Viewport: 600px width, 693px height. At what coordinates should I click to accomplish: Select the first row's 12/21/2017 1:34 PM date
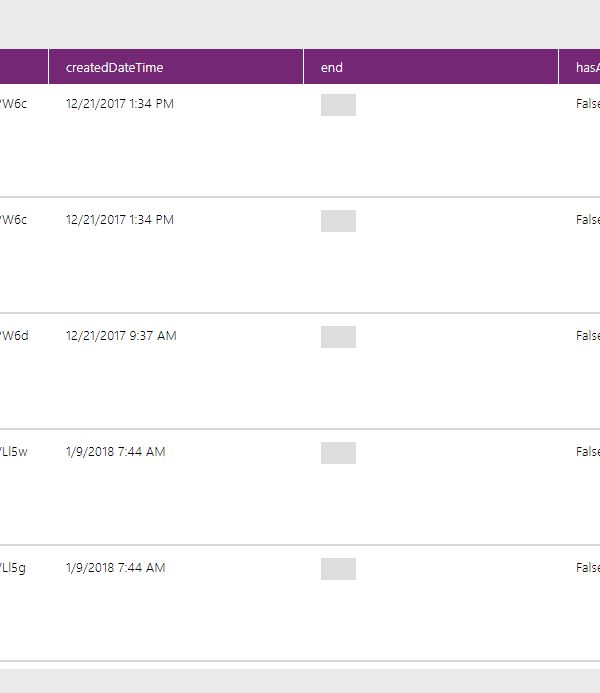click(119, 104)
